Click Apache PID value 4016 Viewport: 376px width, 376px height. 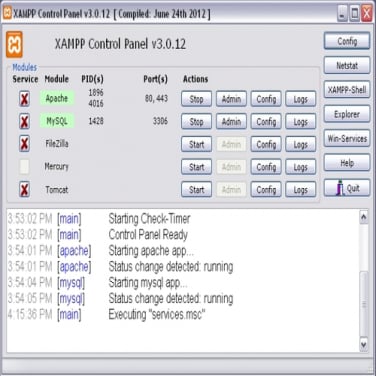96,103
